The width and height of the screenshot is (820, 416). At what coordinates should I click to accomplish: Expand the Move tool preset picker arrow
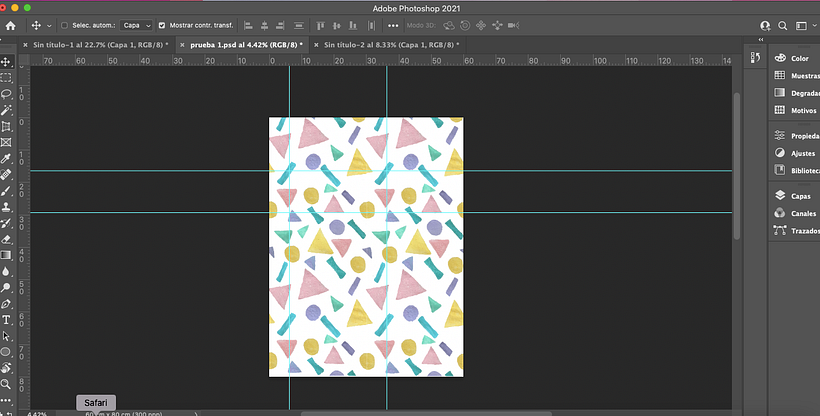click(49, 26)
